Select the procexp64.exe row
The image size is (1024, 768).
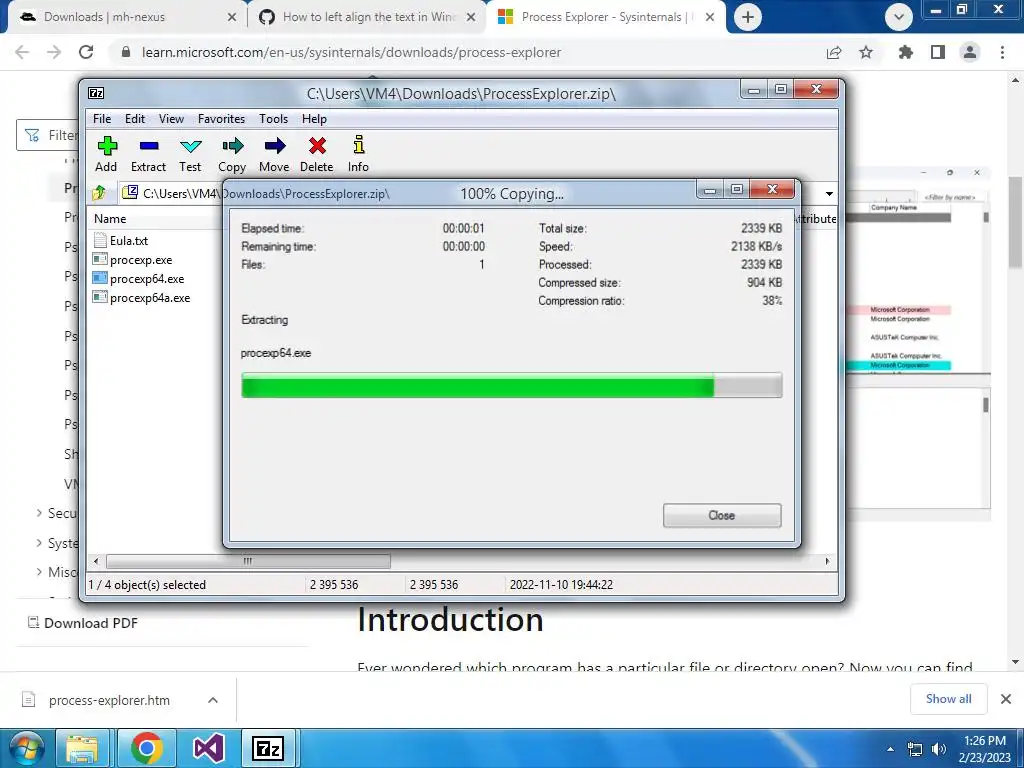click(x=146, y=279)
